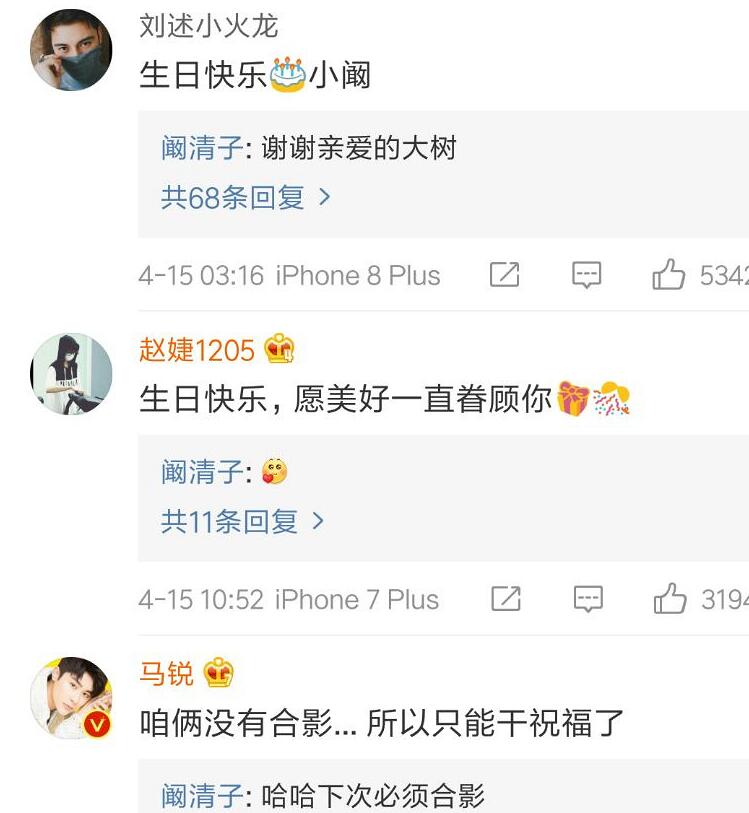Tap chevron arrow beside 共68条回复
The height and width of the screenshot is (813, 749).
pyautogui.click(x=324, y=197)
